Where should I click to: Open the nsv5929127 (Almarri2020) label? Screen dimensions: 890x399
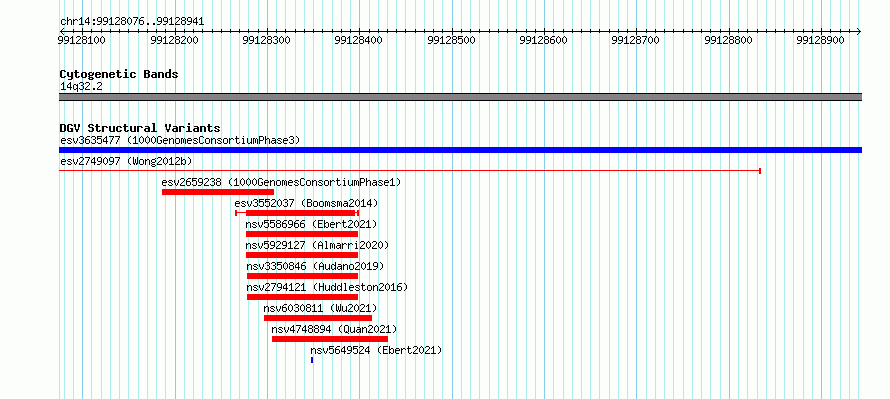click(317, 245)
